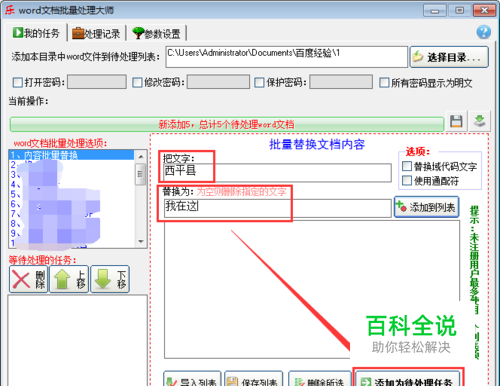The width and height of the screenshot is (500, 386).
Task: Click options list scroll up arrow
Action: [141, 156]
